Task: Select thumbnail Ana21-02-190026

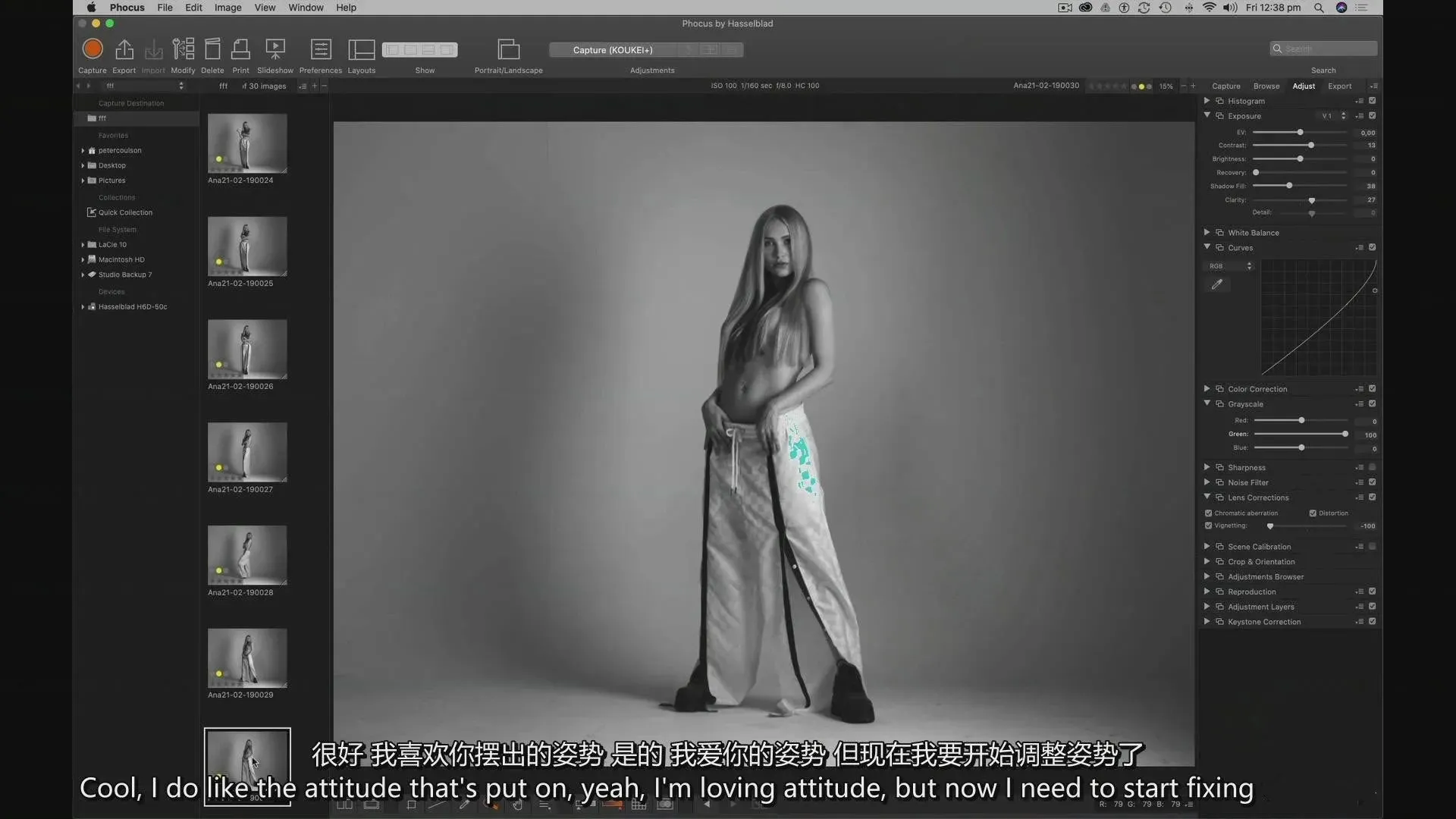Action: coord(247,349)
